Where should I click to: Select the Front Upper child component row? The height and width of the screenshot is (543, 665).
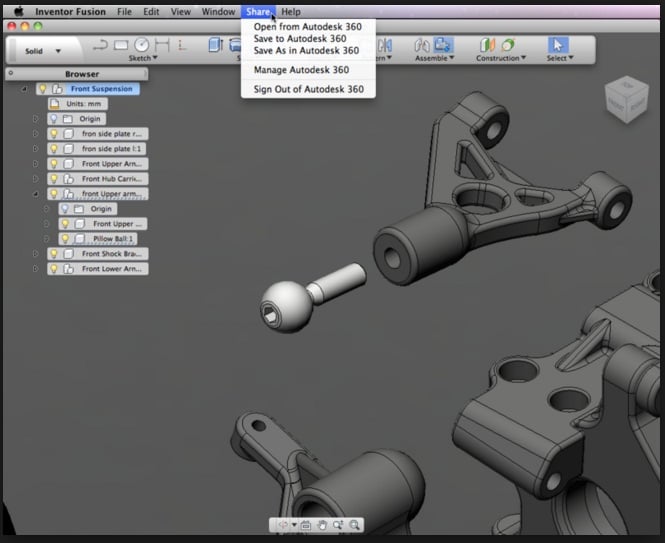pos(103,224)
